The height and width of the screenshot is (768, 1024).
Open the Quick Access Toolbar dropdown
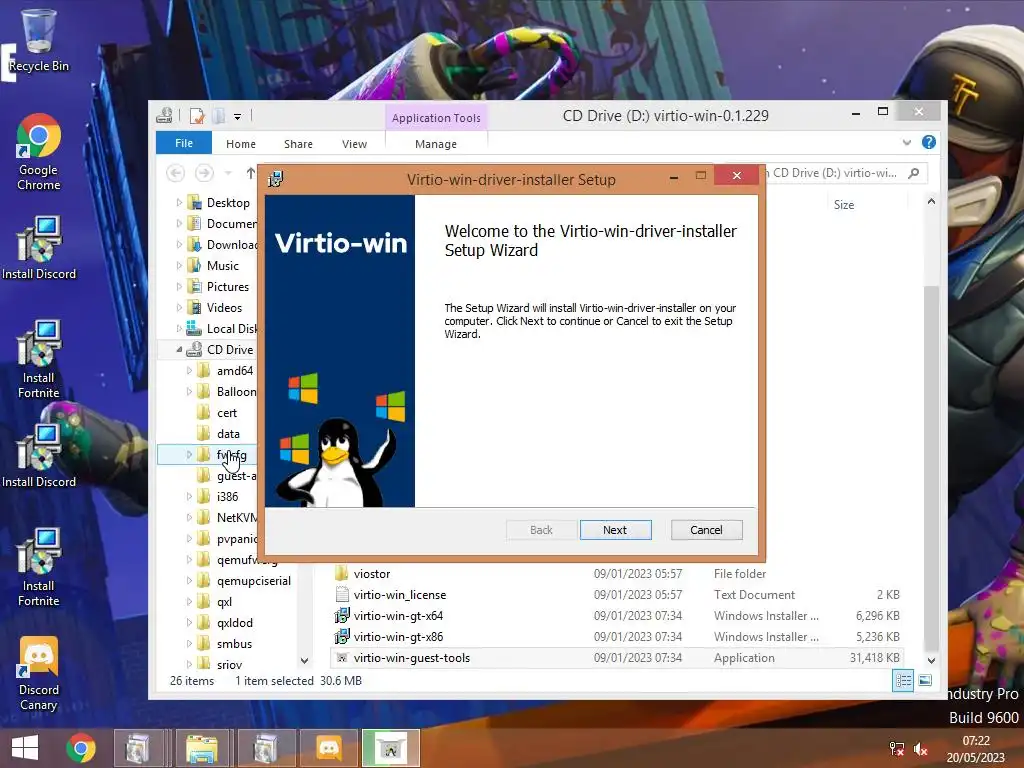pos(237,117)
